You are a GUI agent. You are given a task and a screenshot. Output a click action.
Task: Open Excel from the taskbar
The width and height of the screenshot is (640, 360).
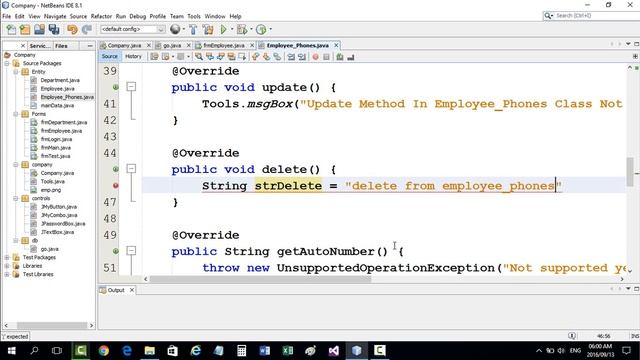288,351
